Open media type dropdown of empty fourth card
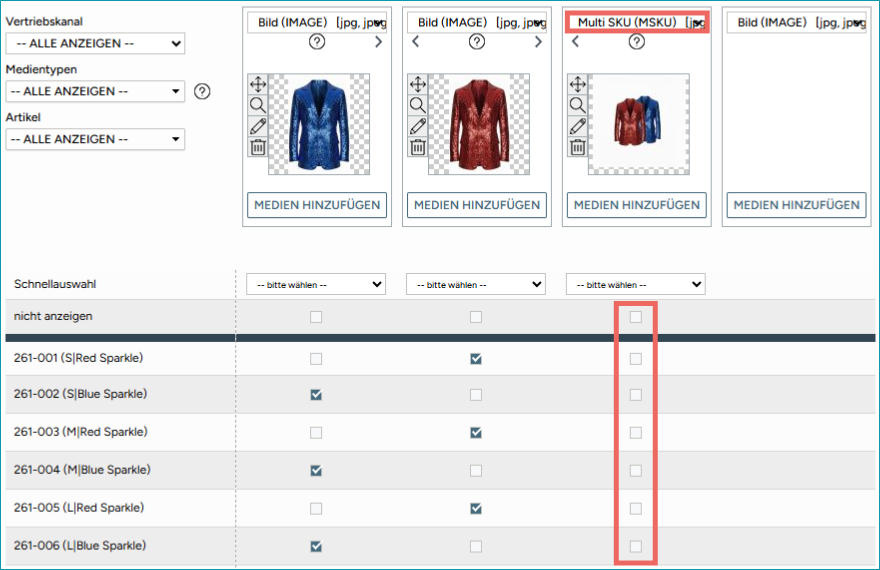 796,22
